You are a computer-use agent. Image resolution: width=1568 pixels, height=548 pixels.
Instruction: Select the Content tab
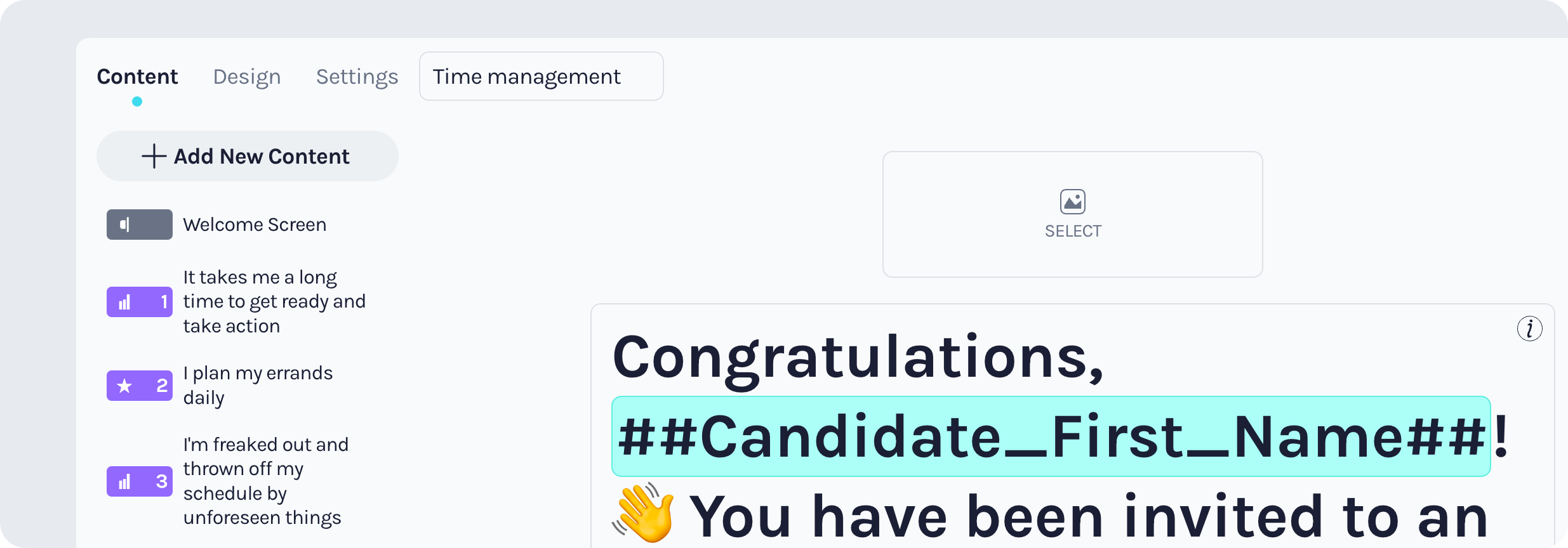click(137, 76)
